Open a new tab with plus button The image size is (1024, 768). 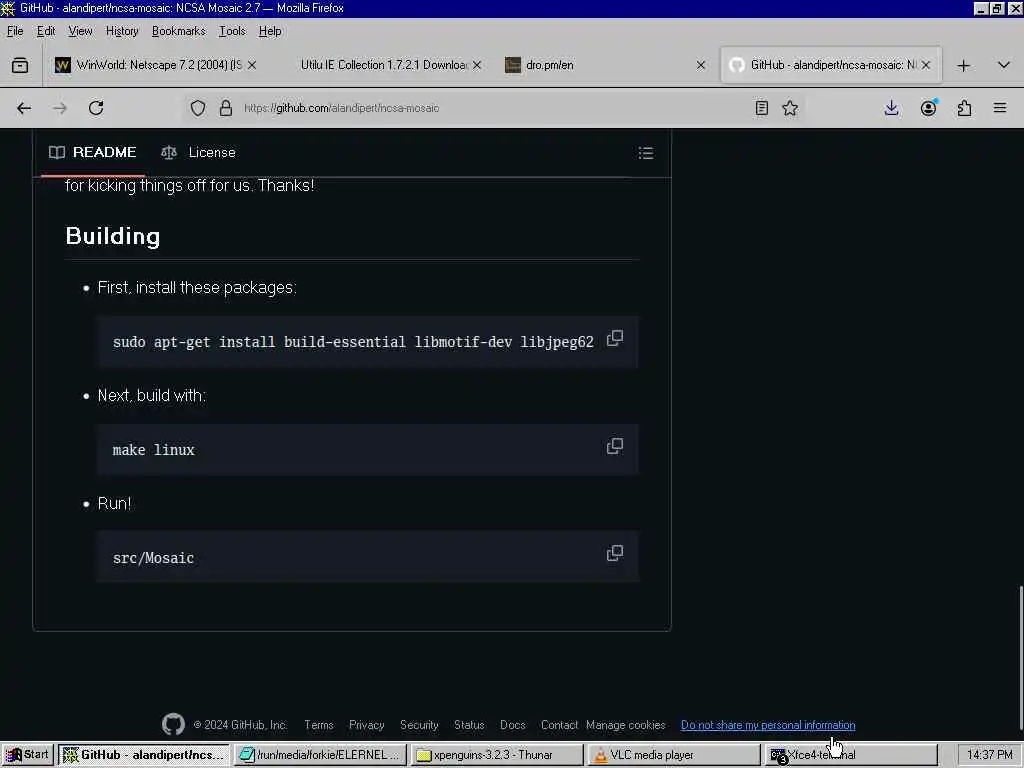click(963, 65)
